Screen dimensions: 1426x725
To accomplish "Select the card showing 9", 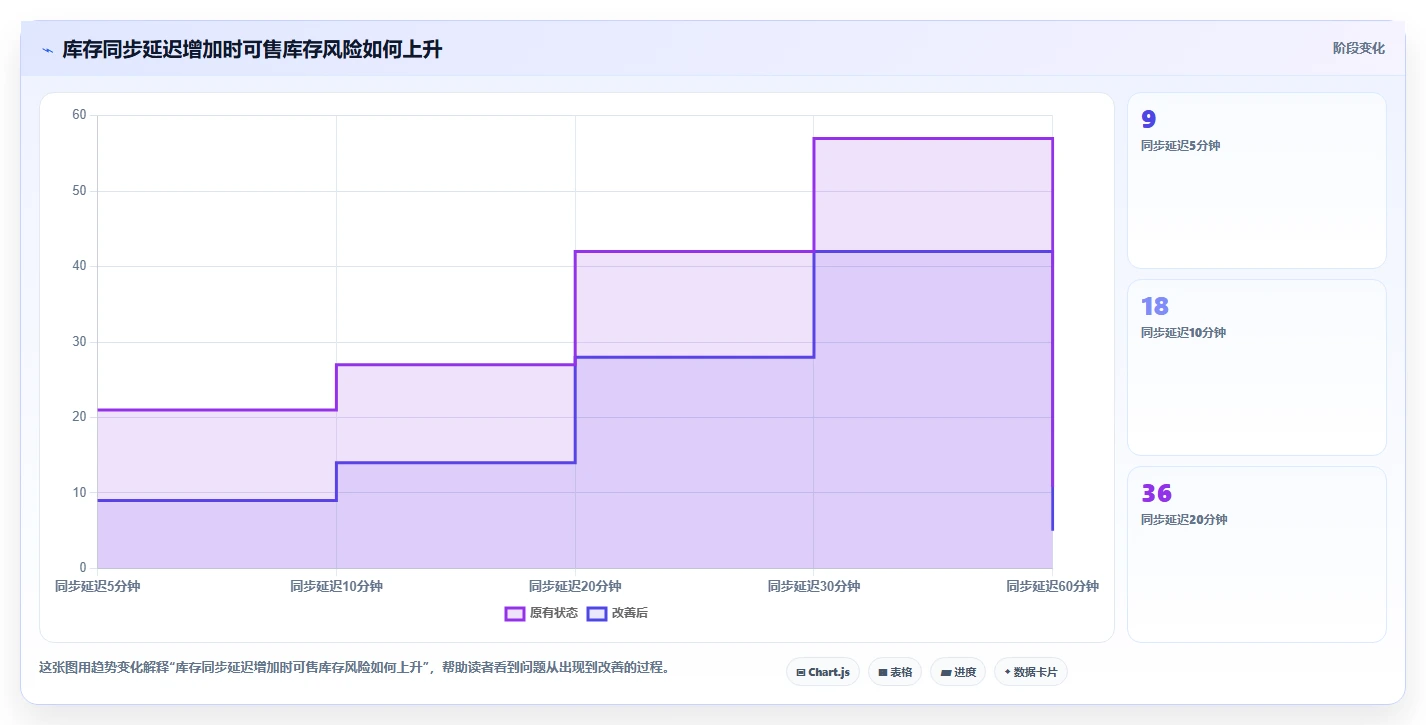I will click(x=1256, y=180).
